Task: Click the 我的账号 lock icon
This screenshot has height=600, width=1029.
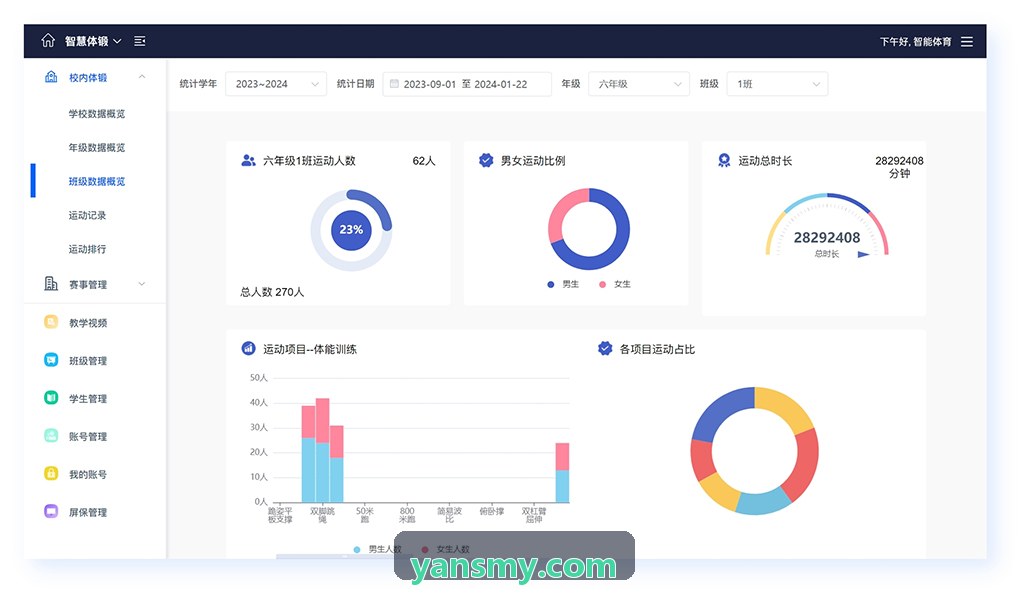Action: tap(51, 473)
